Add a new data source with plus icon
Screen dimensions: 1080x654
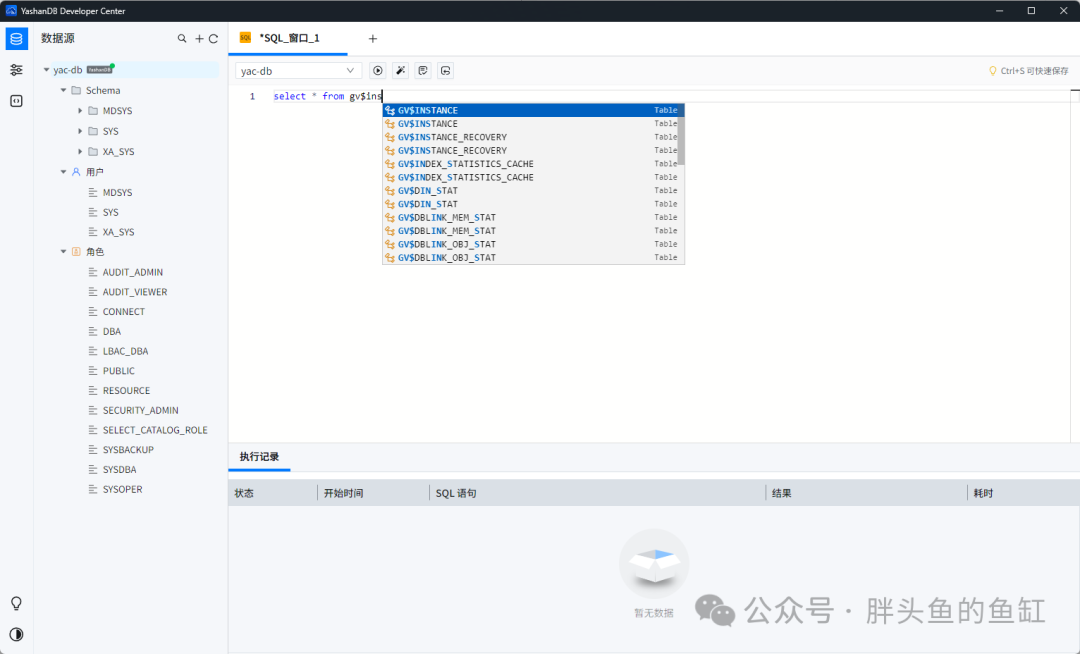pos(199,39)
